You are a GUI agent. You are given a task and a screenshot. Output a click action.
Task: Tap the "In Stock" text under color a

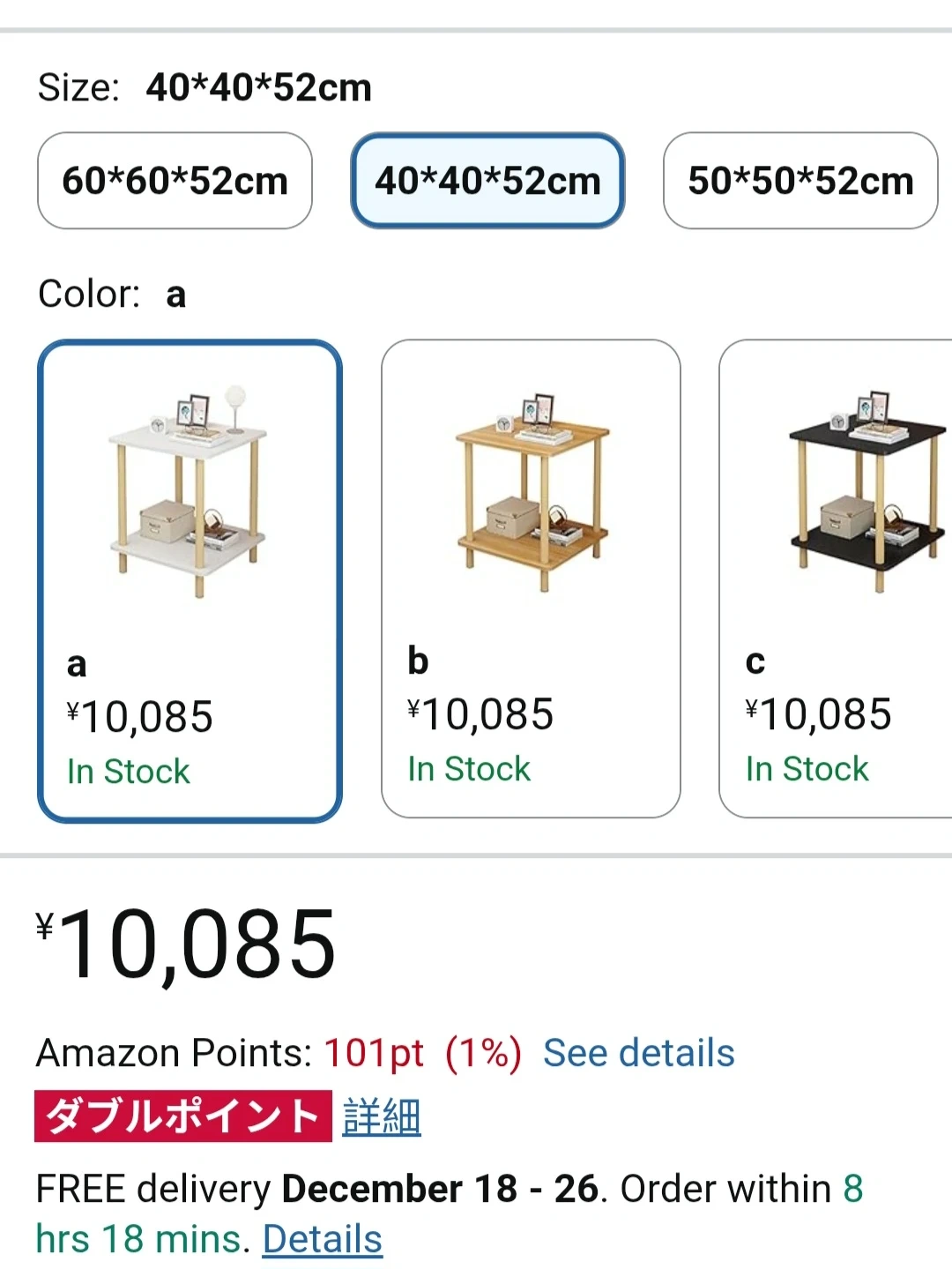coord(129,772)
